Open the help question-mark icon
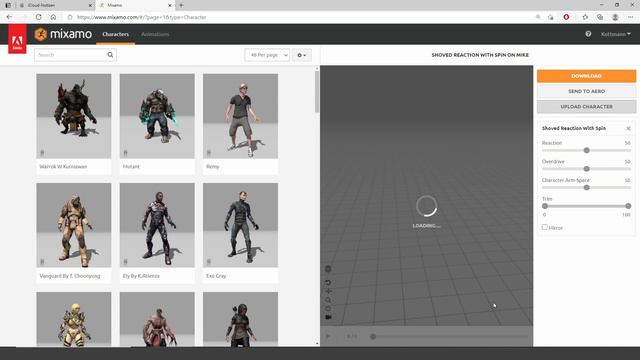The width and height of the screenshot is (640, 360). tap(588, 34)
